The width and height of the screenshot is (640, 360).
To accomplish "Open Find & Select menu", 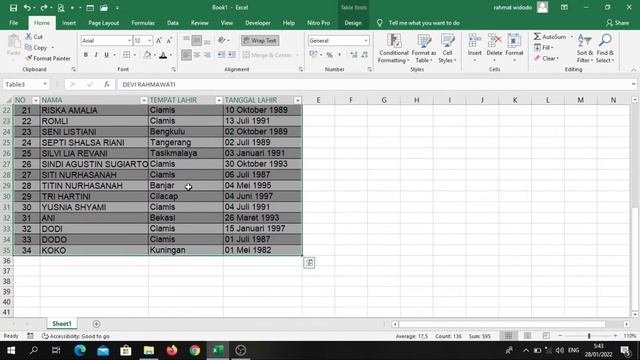I will pyautogui.click(x=605, y=49).
